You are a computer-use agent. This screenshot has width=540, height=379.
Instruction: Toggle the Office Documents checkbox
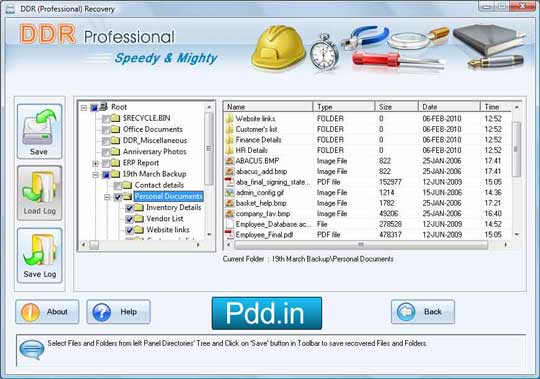pos(106,130)
